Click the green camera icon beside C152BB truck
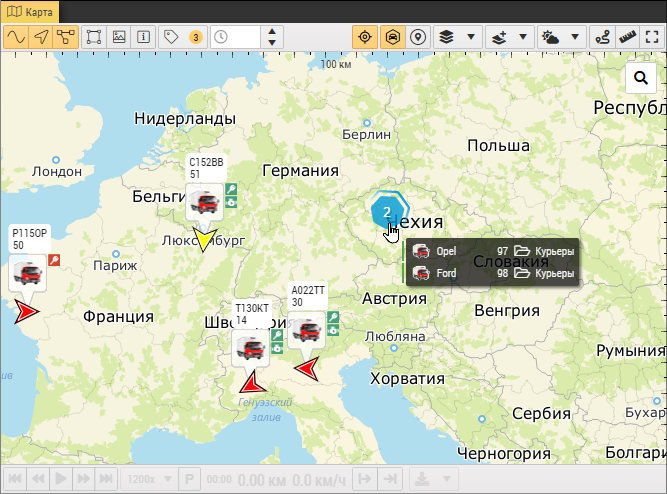Screen dimensions: 667x494 click(x=231, y=202)
